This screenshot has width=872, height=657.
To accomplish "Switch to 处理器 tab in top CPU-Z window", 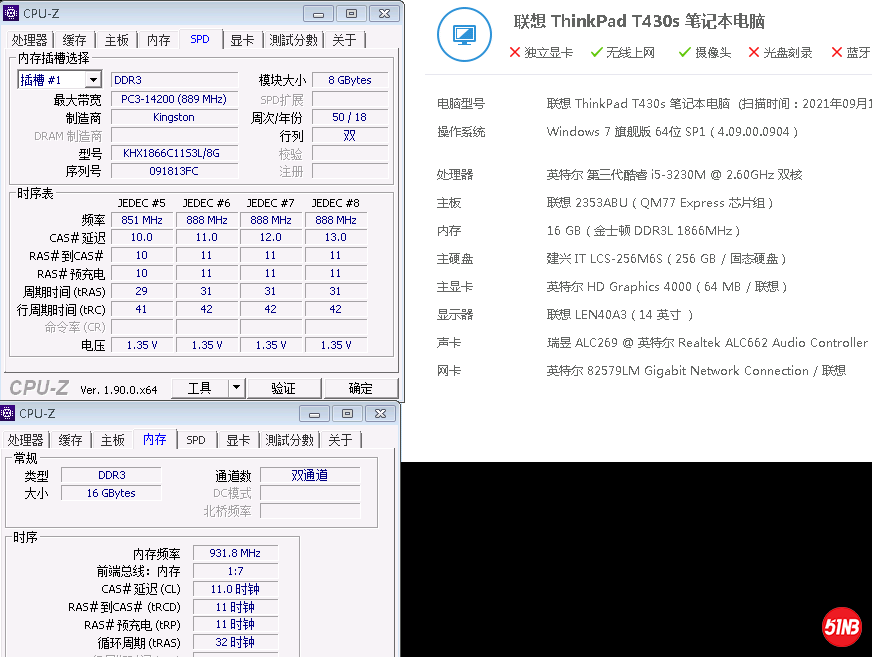I will coord(30,40).
